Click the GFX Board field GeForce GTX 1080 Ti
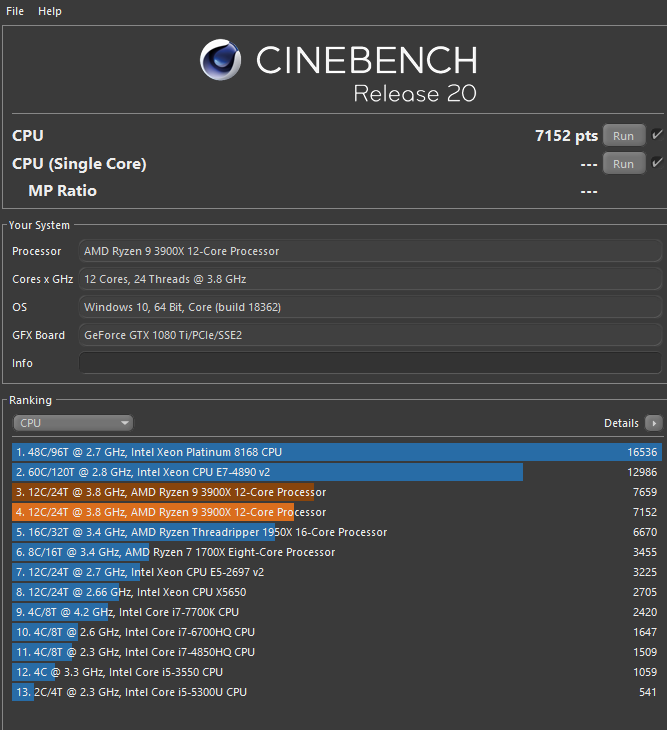667x730 pixels. coord(370,335)
